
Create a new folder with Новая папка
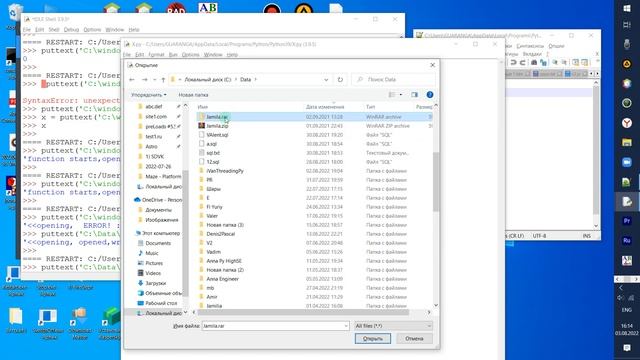point(193,95)
